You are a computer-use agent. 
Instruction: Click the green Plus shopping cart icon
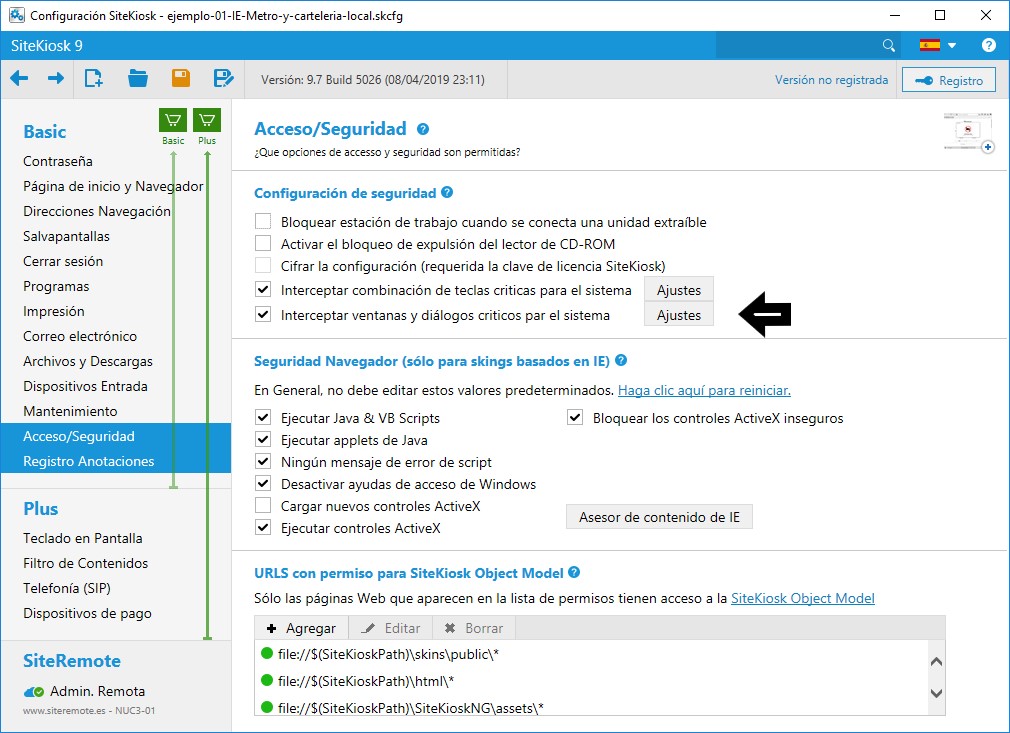207,121
